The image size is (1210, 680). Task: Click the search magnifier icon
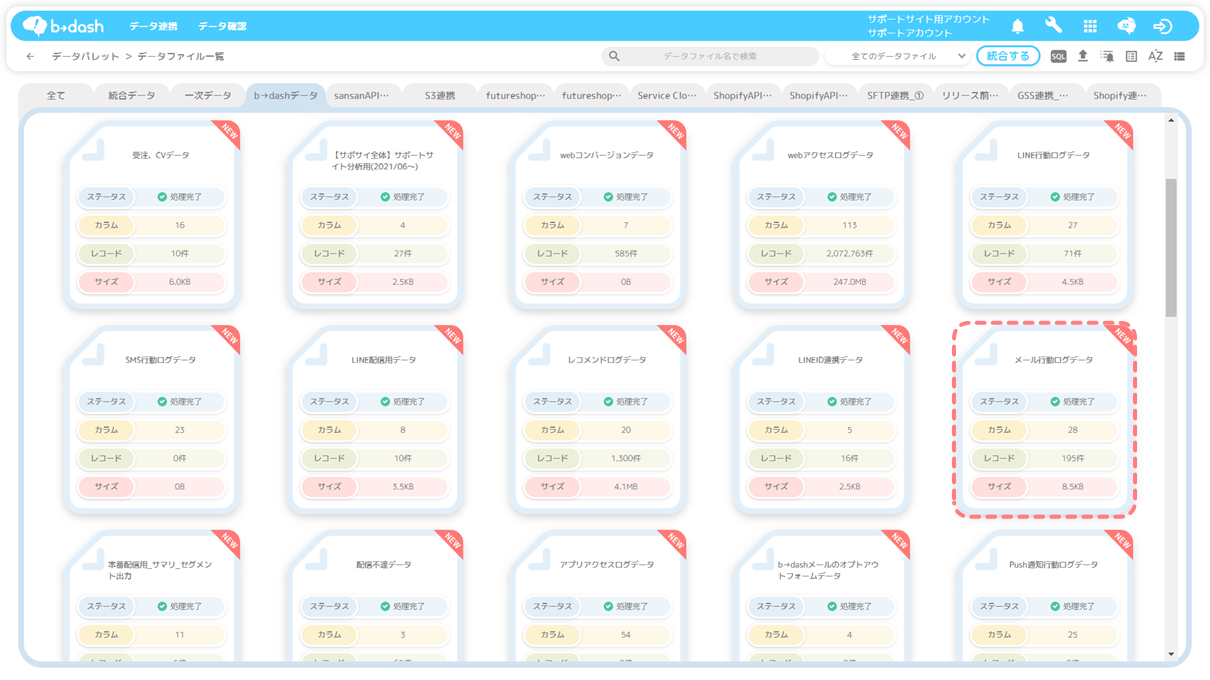pyautogui.click(x=614, y=57)
